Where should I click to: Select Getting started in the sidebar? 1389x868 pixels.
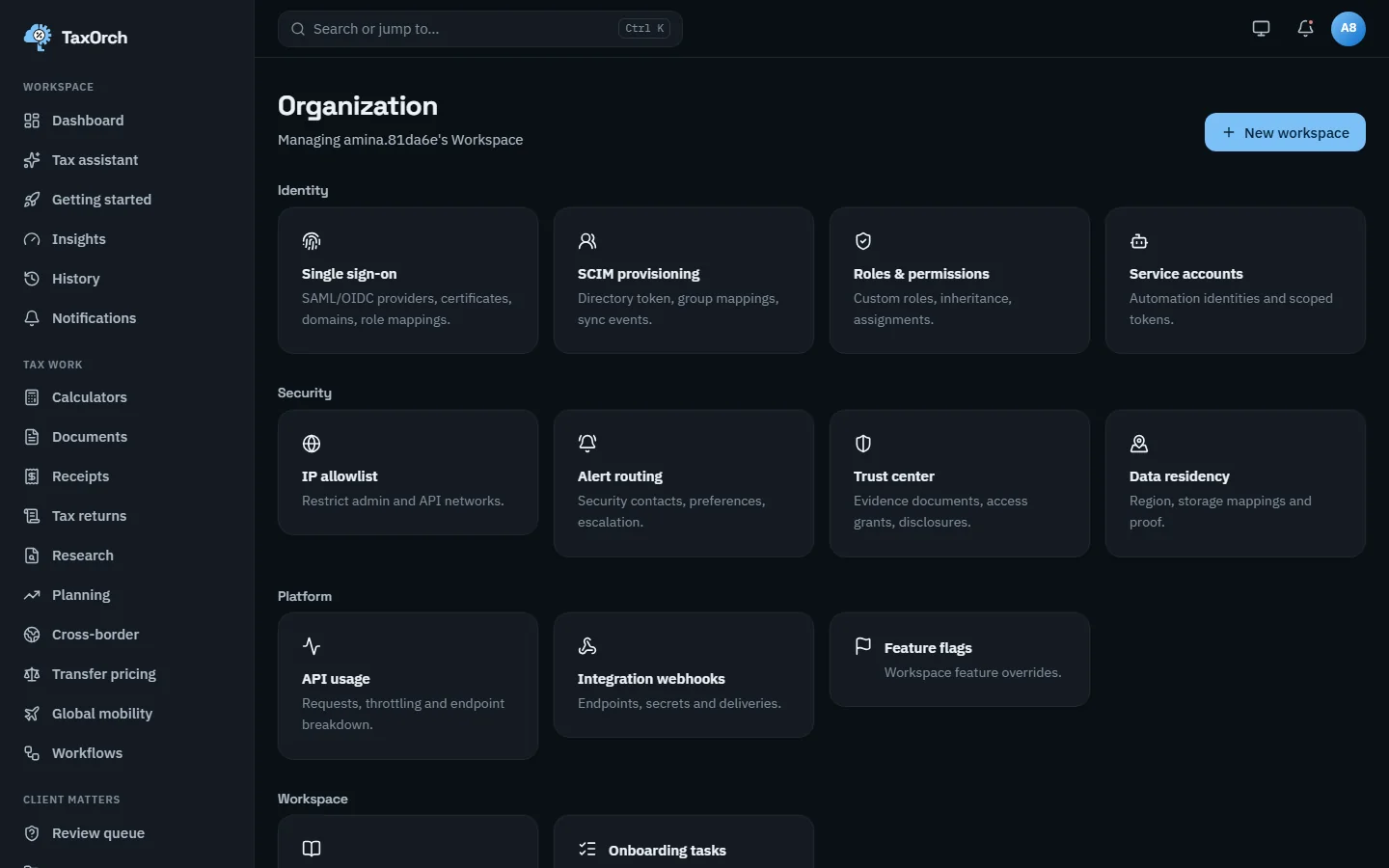[x=127, y=200]
